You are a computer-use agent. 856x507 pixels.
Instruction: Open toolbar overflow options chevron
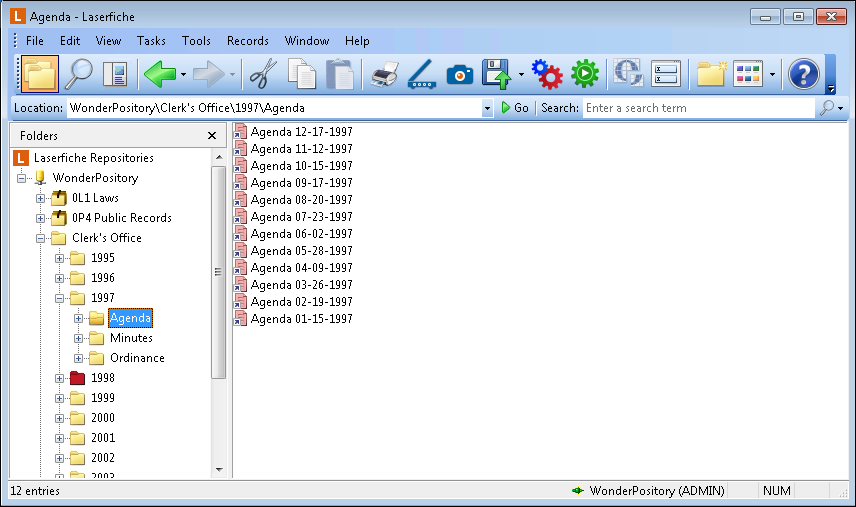[x=831, y=88]
